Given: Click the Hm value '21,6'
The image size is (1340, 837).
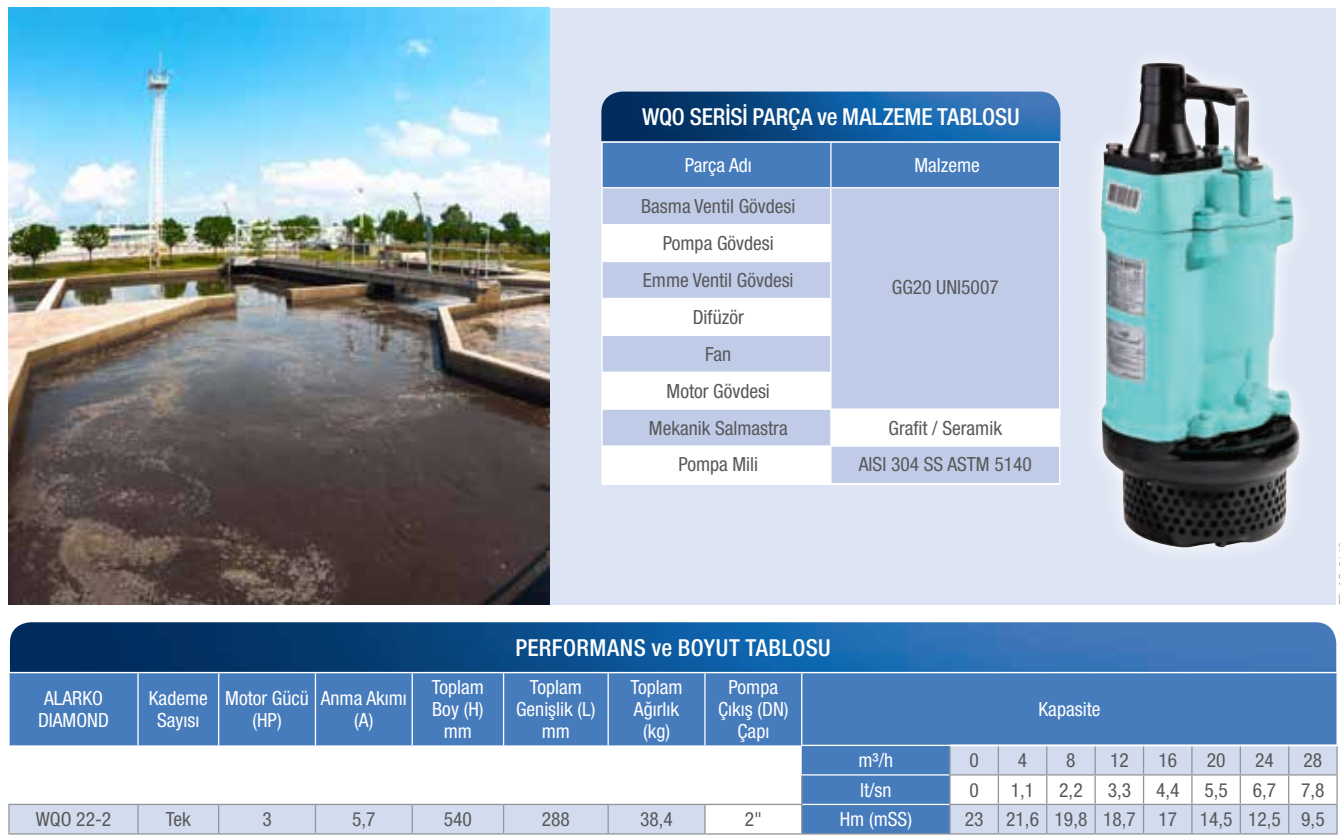Looking at the screenshot, I should point(1022,819).
